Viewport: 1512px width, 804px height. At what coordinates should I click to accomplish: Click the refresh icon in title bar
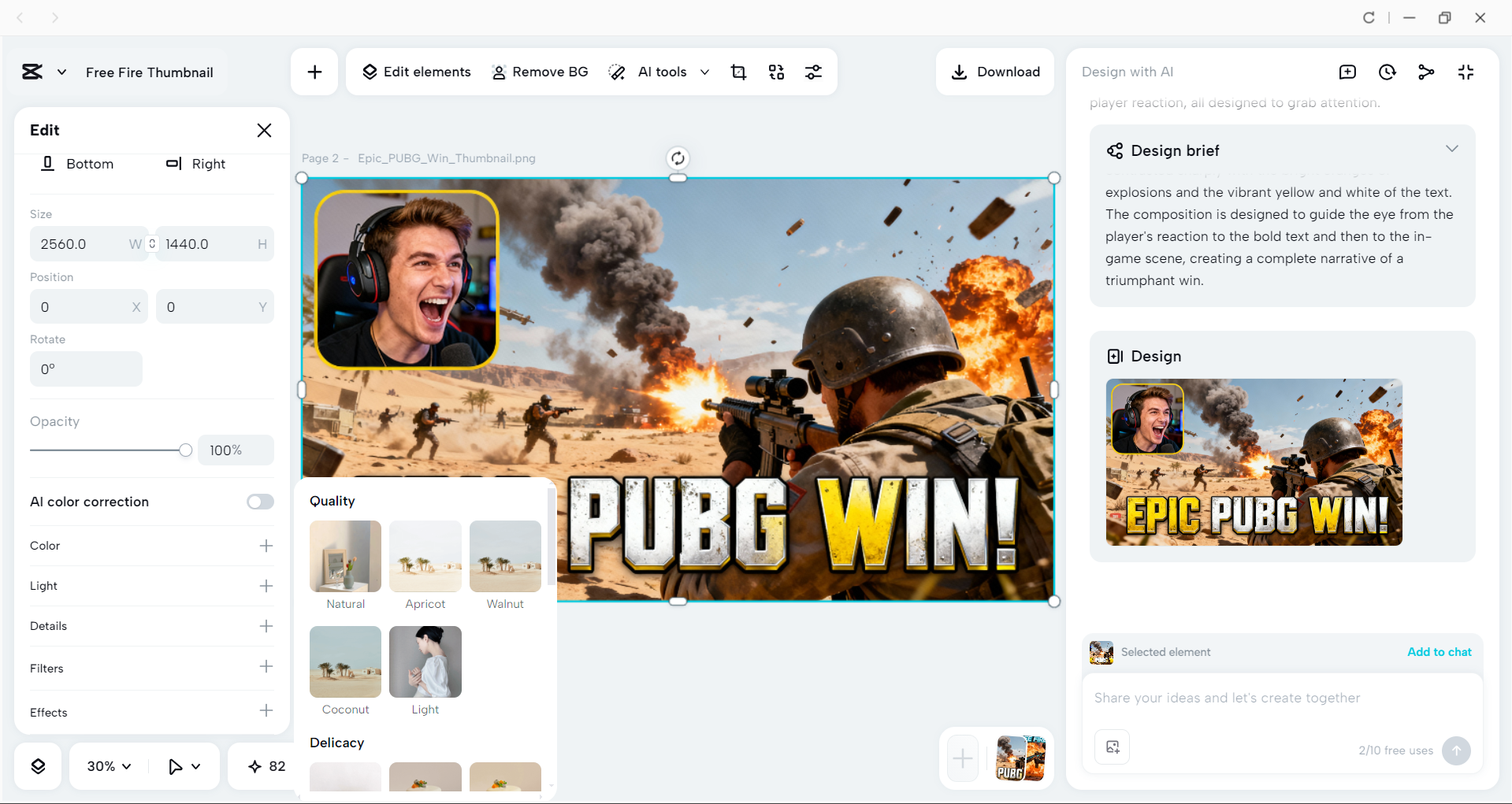[x=1369, y=17]
